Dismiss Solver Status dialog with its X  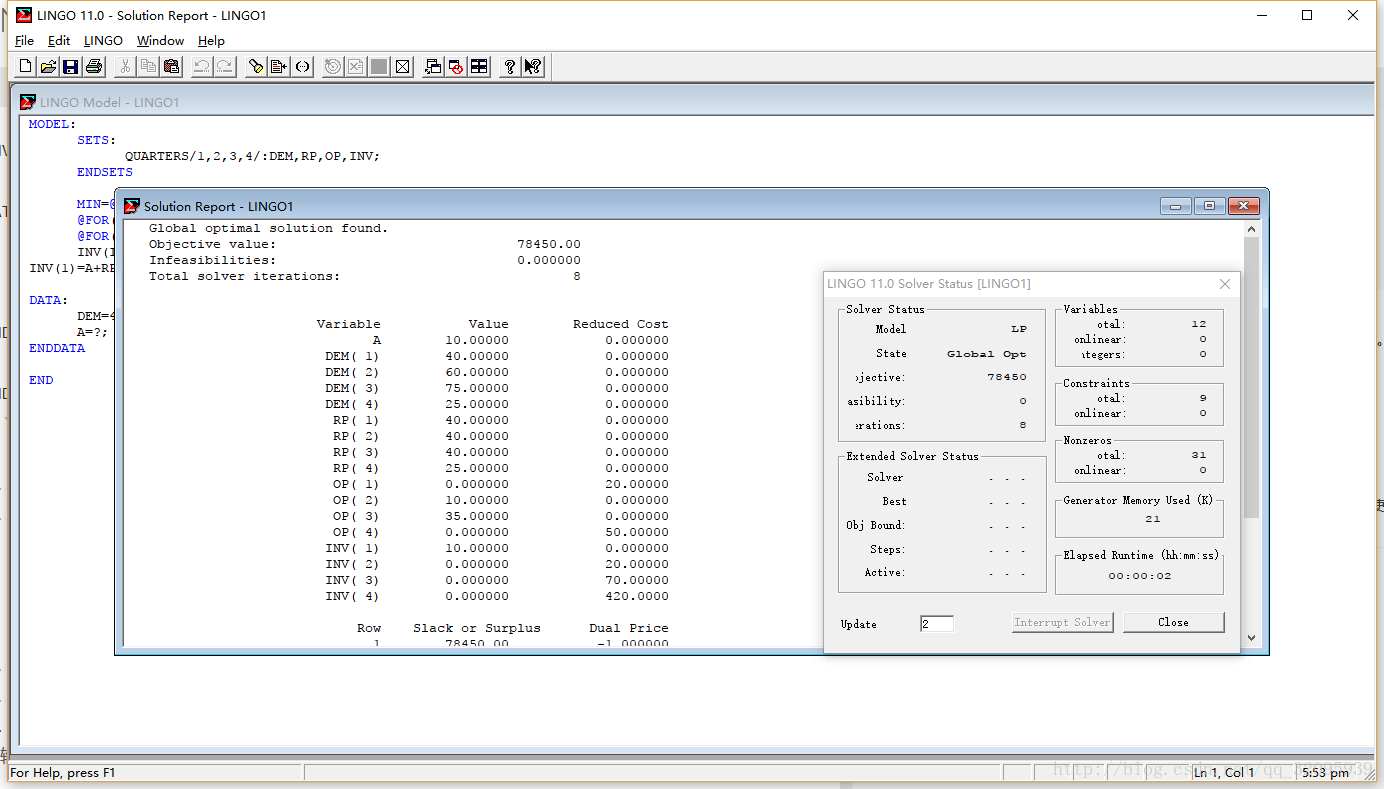pos(1225,284)
